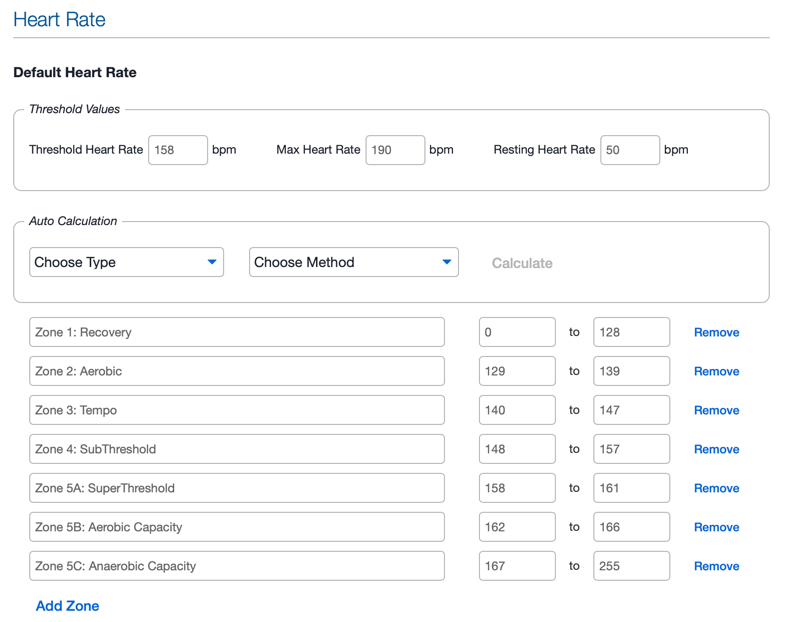The width and height of the screenshot is (786, 622).
Task: Edit the Zone 5B: Aerobic Capacity name field
Action: click(237, 527)
